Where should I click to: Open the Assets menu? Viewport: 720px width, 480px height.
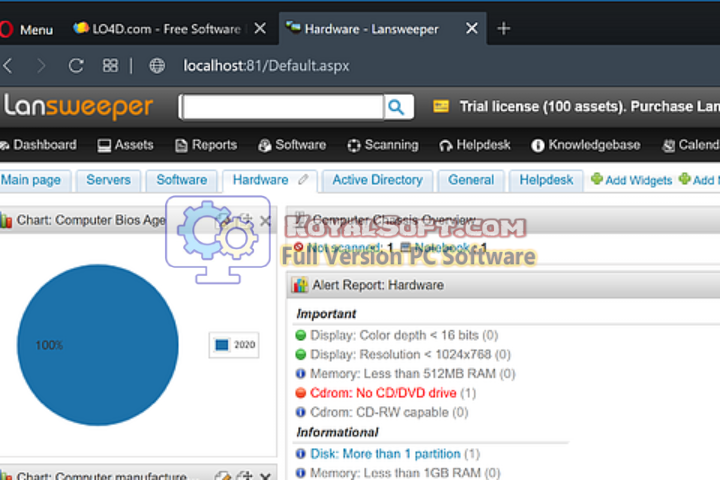125,145
